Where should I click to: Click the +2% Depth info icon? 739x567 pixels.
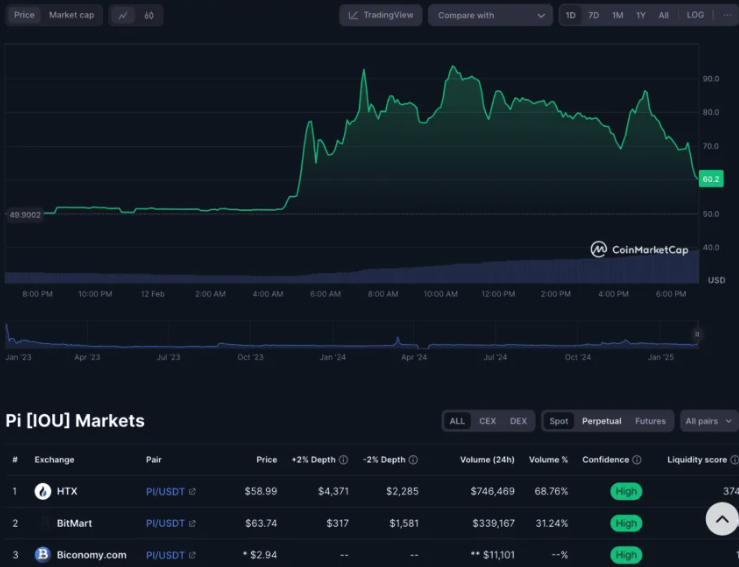(x=344, y=460)
